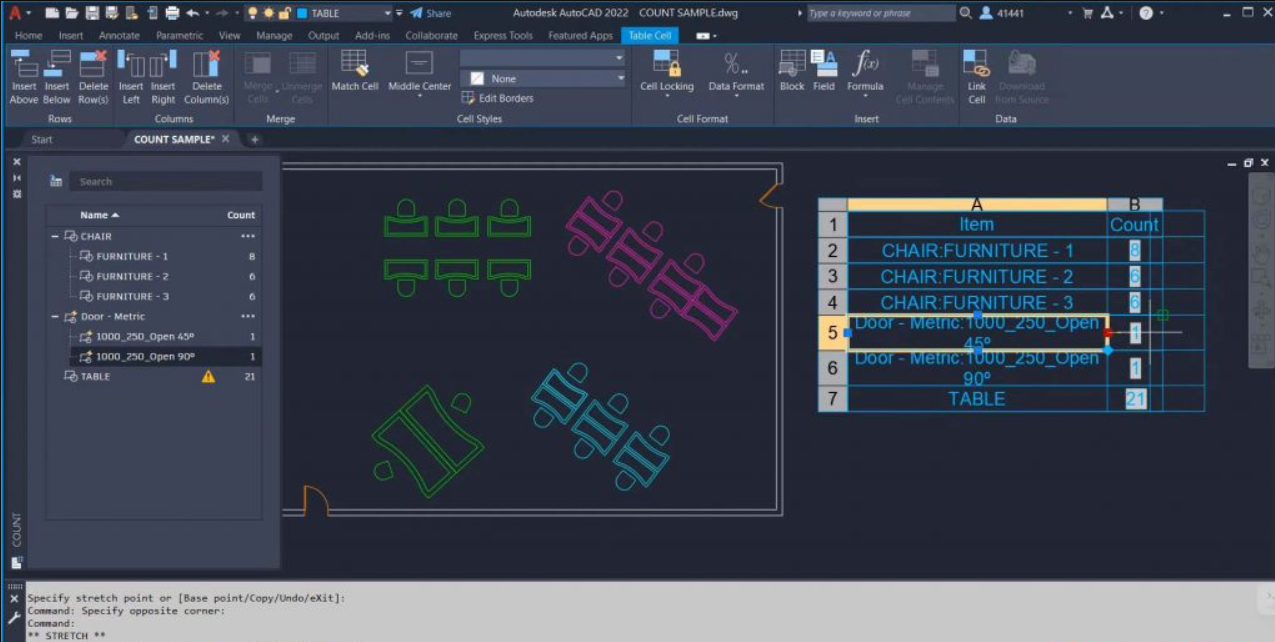Select the Match Cell tool

click(355, 72)
